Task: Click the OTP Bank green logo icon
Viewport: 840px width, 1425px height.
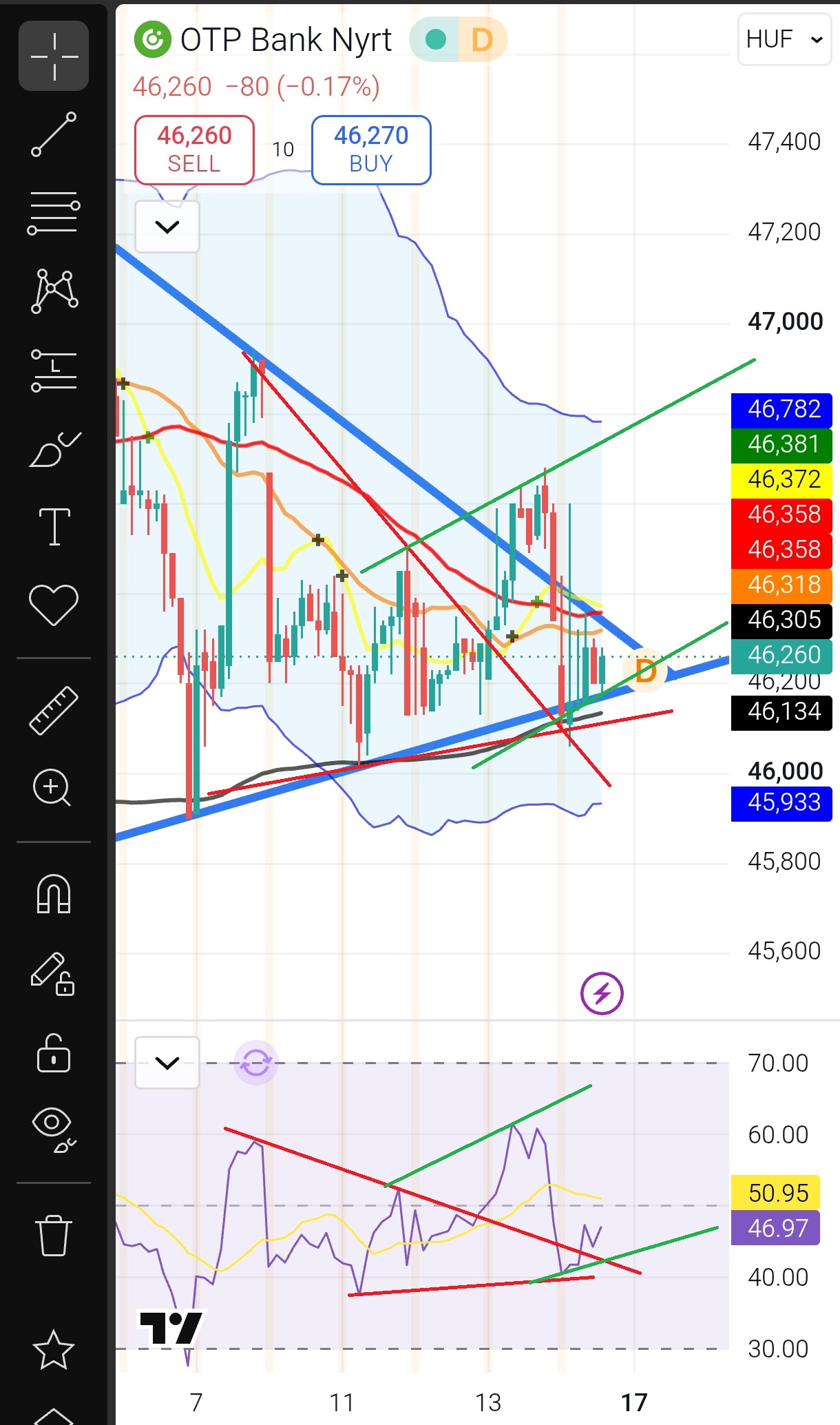Action: [x=152, y=40]
